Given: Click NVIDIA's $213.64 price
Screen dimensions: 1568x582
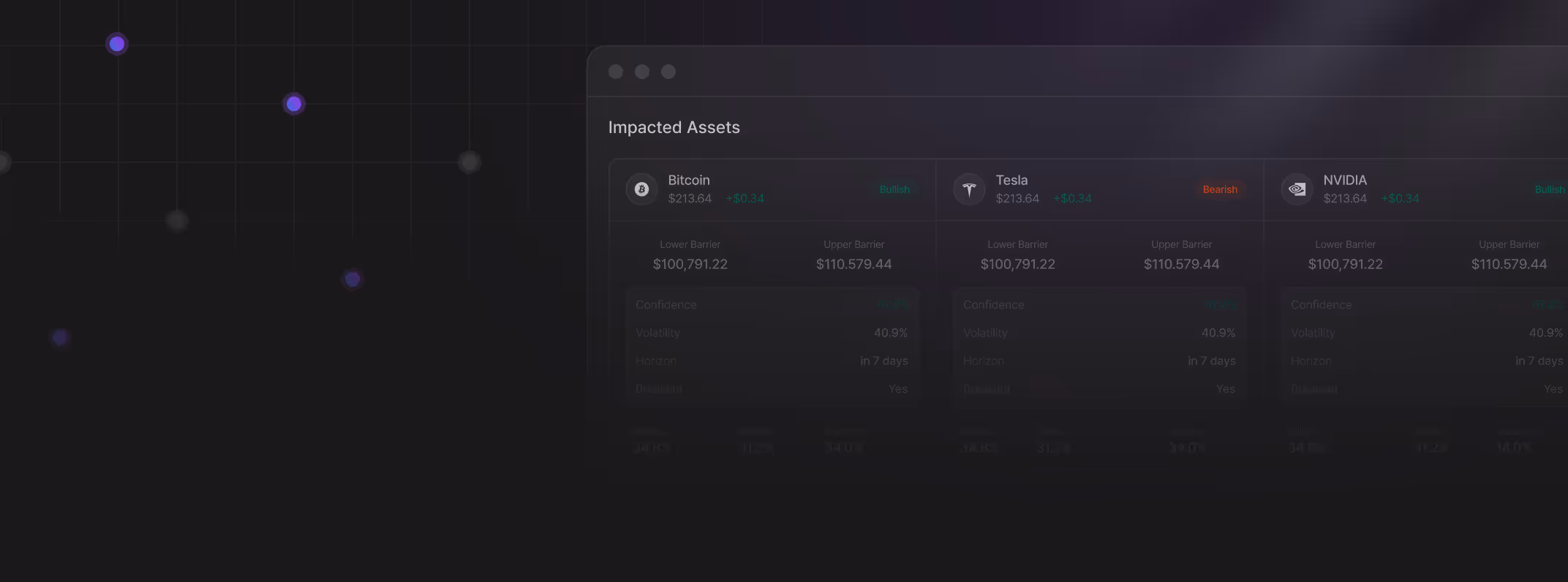Looking at the screenshot, I should 1345,198.
